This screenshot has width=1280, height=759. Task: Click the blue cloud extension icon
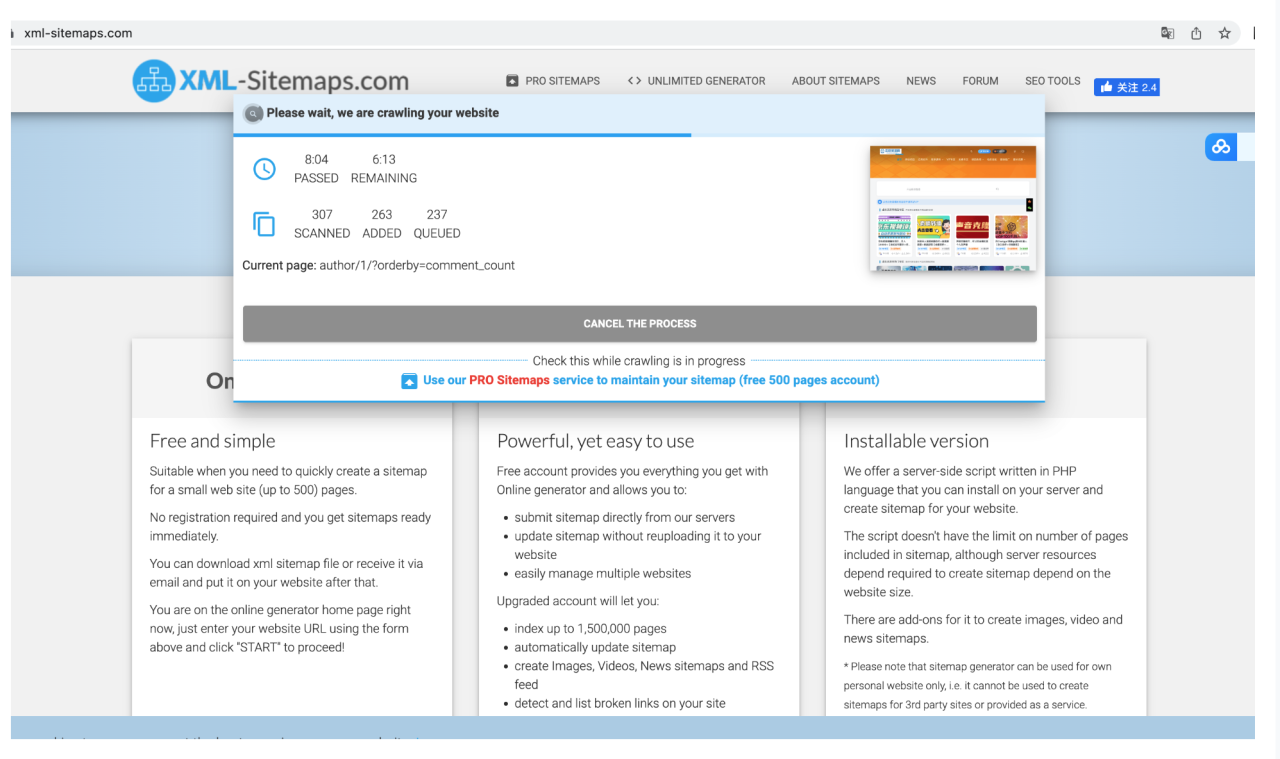click(x=1221, y=147)
